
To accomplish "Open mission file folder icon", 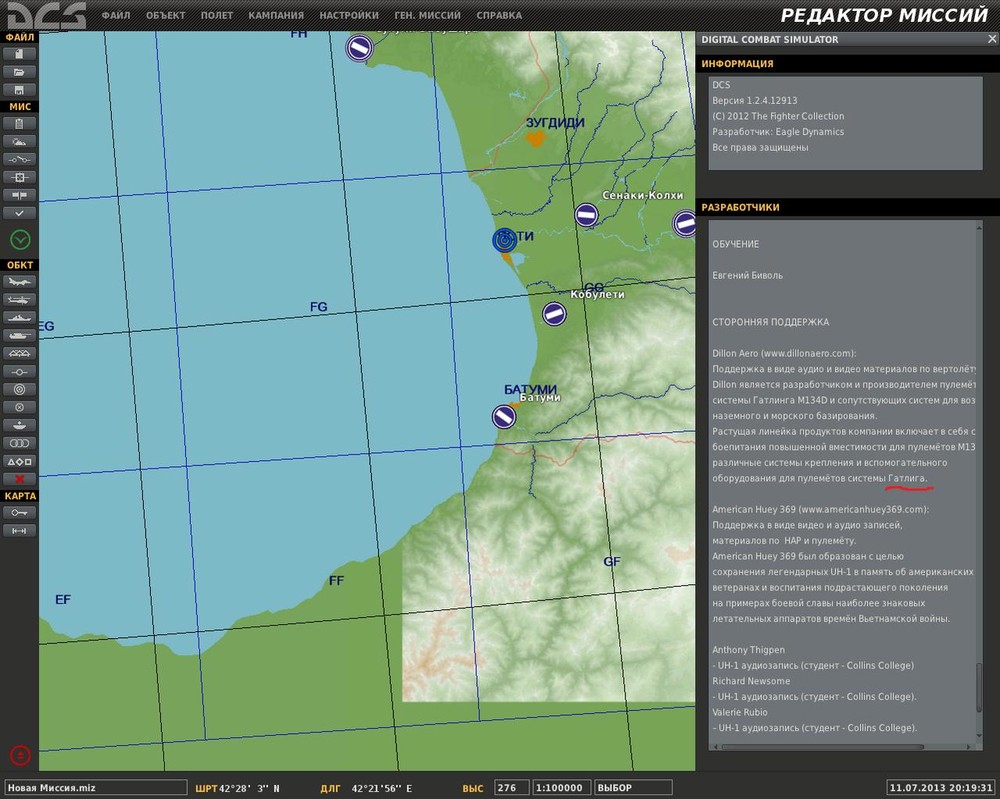I will click(19, 72).
